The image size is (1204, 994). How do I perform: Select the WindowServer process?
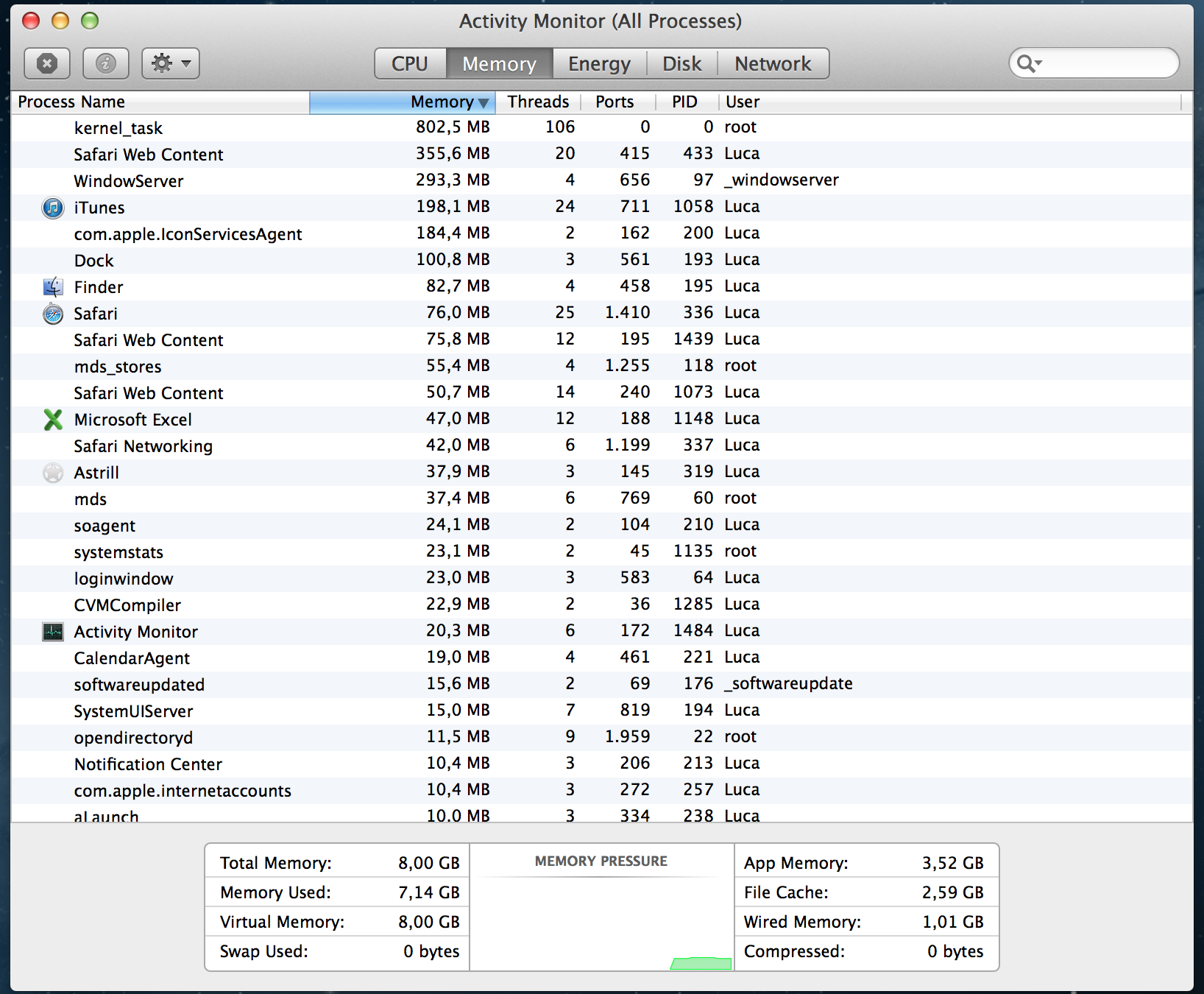pos(602,181)
